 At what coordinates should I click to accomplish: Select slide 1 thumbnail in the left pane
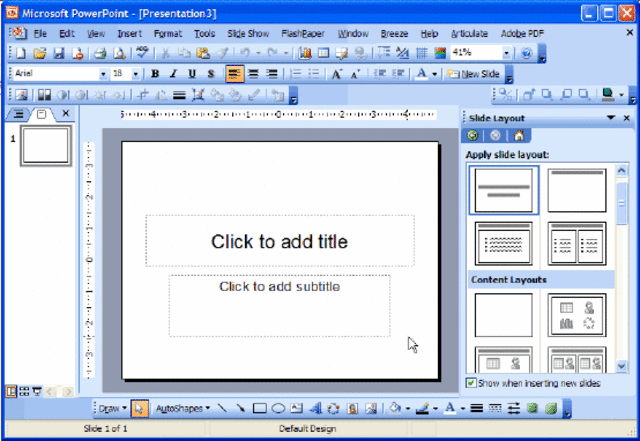(x=46, y=145)
